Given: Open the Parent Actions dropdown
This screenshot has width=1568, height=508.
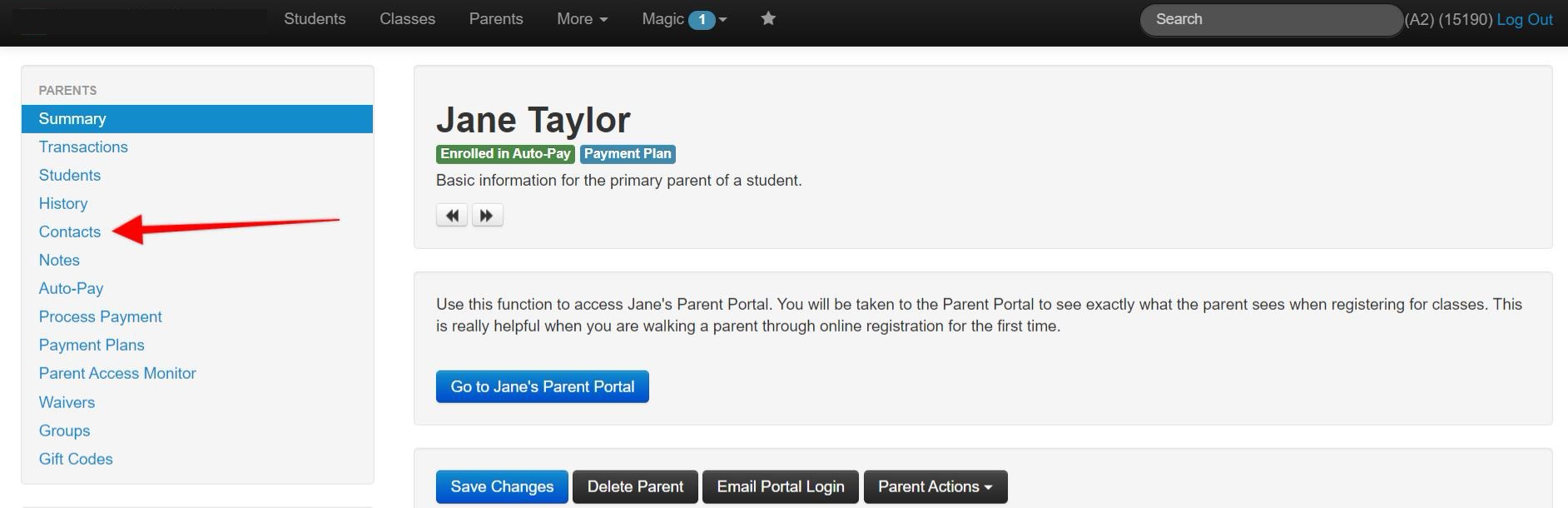Looking at the screenshot, I should [x=935, y=486].
